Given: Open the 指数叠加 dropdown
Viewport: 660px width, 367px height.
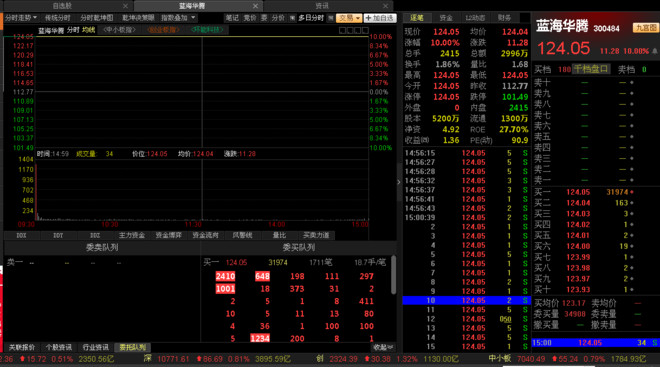Looking at the screenshot, I should pos(178,18).
